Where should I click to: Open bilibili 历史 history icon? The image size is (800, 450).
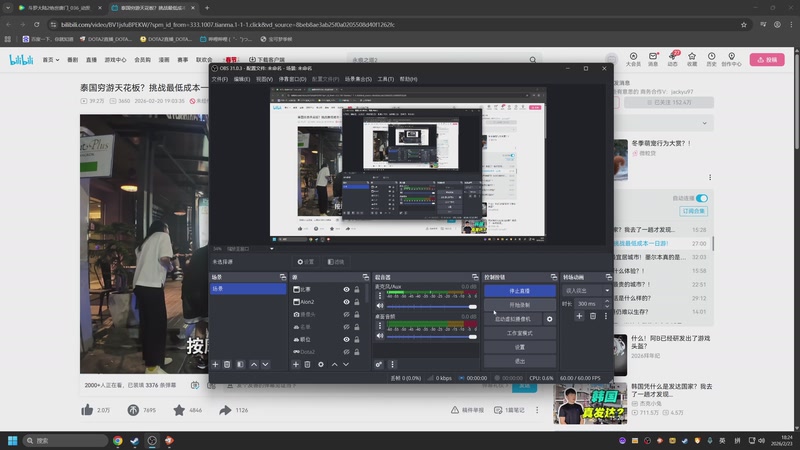[711, 59]
